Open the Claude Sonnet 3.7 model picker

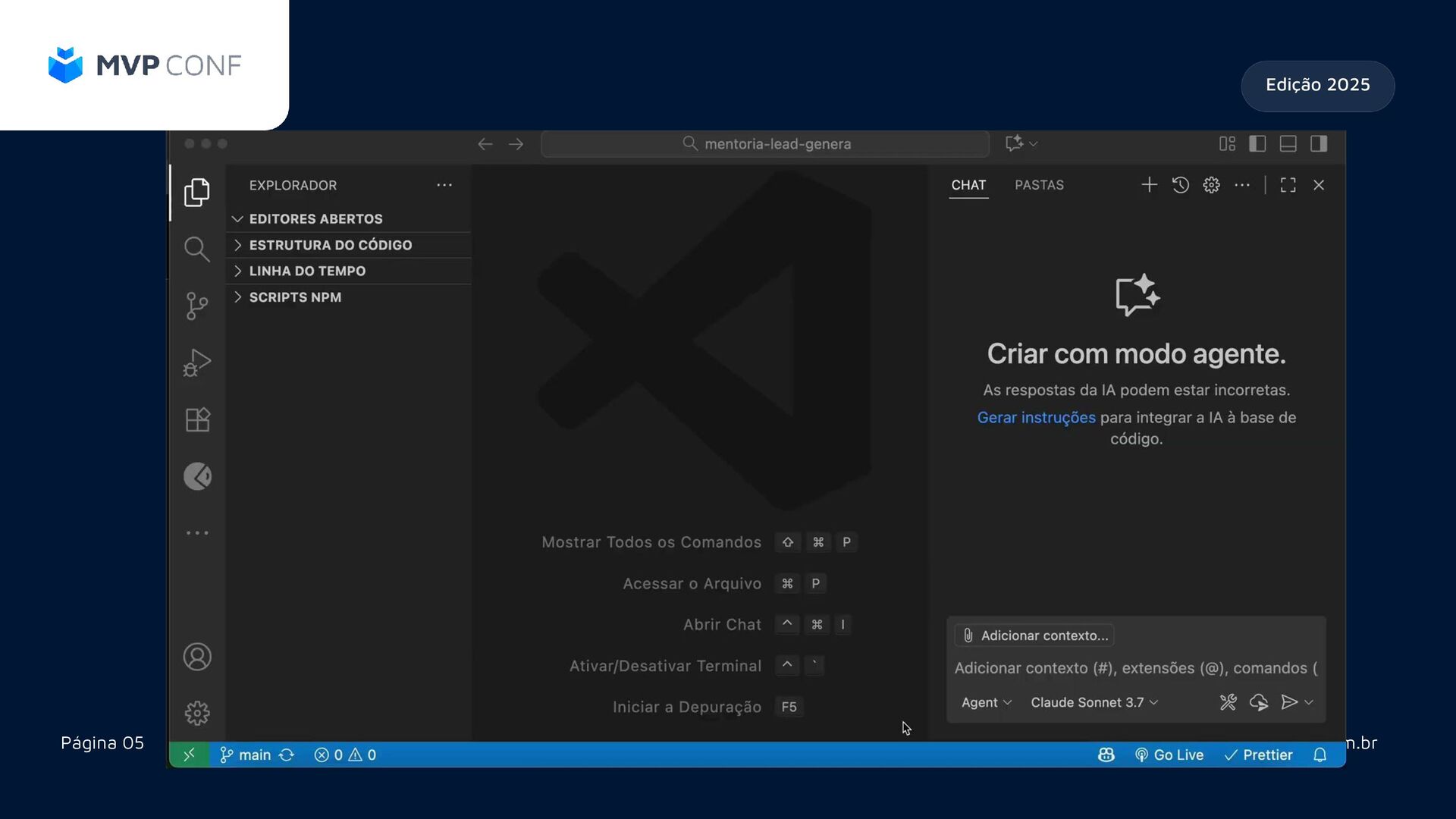1094,702
